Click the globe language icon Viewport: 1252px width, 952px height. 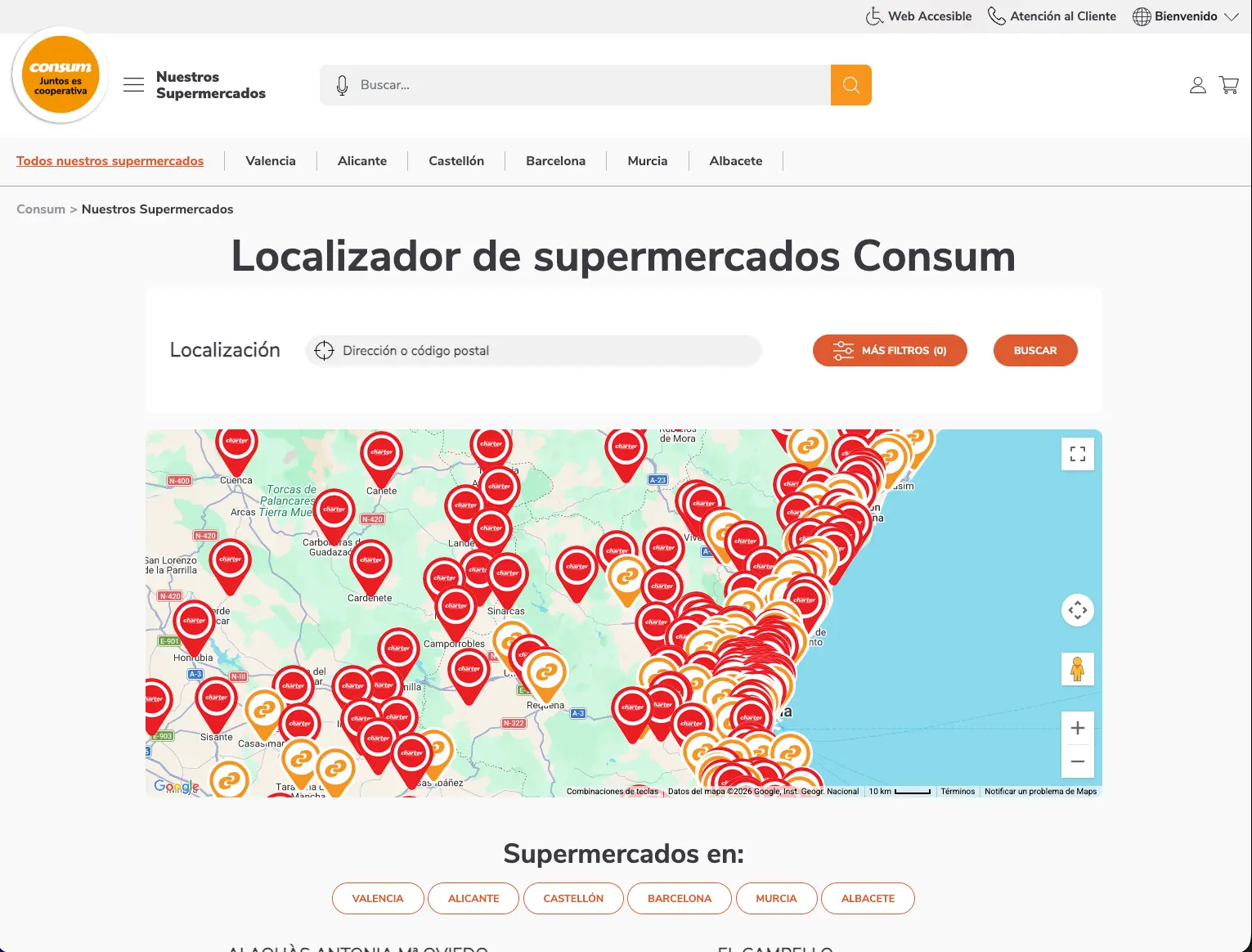(x=1142, y=16)
